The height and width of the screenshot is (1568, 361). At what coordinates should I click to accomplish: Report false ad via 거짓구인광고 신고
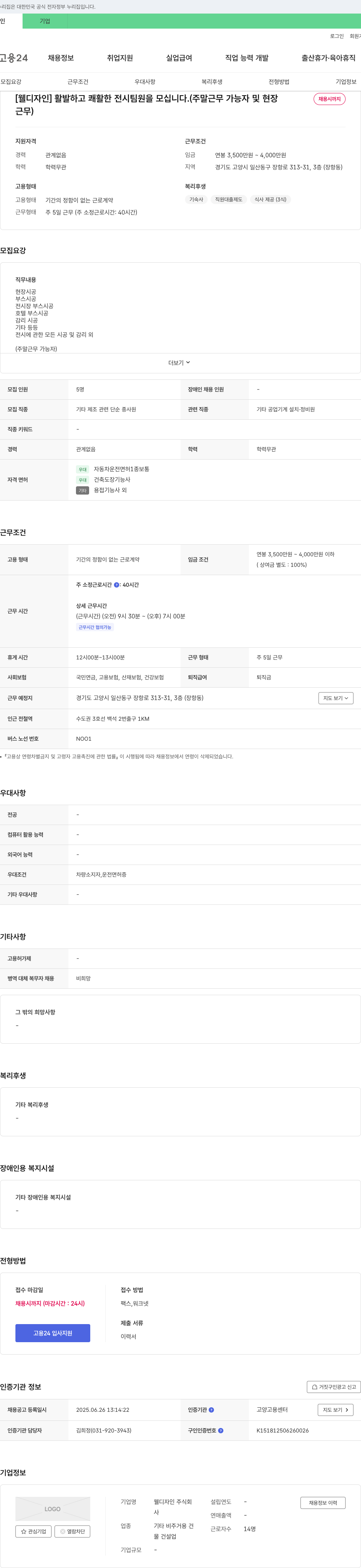pyautogui.click(x=334, y=1387)
